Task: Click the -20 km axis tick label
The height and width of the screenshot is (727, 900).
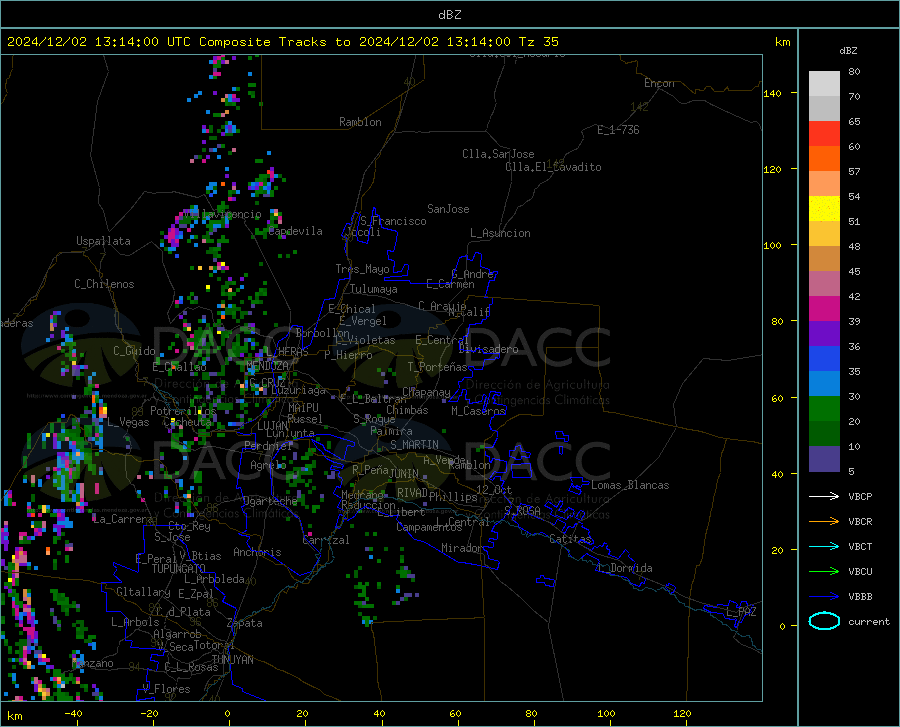Action: tap(149, 713)
